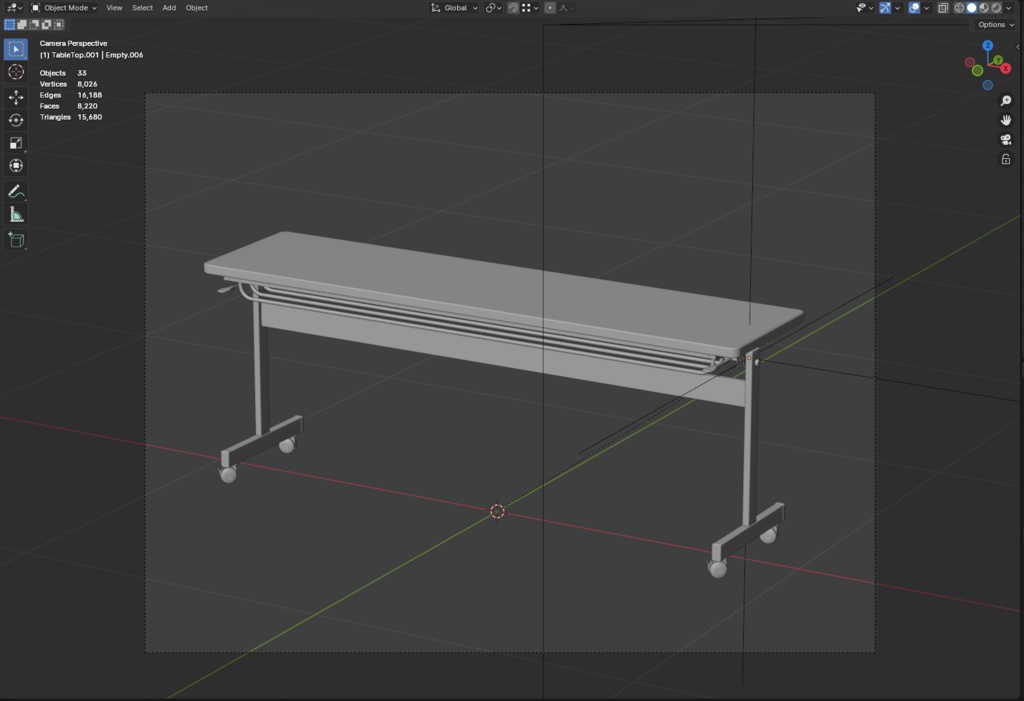This screenshot has width=1024, height=701.
Task: Expand the shading options dropdown arrow
Action: [1008, 8]
